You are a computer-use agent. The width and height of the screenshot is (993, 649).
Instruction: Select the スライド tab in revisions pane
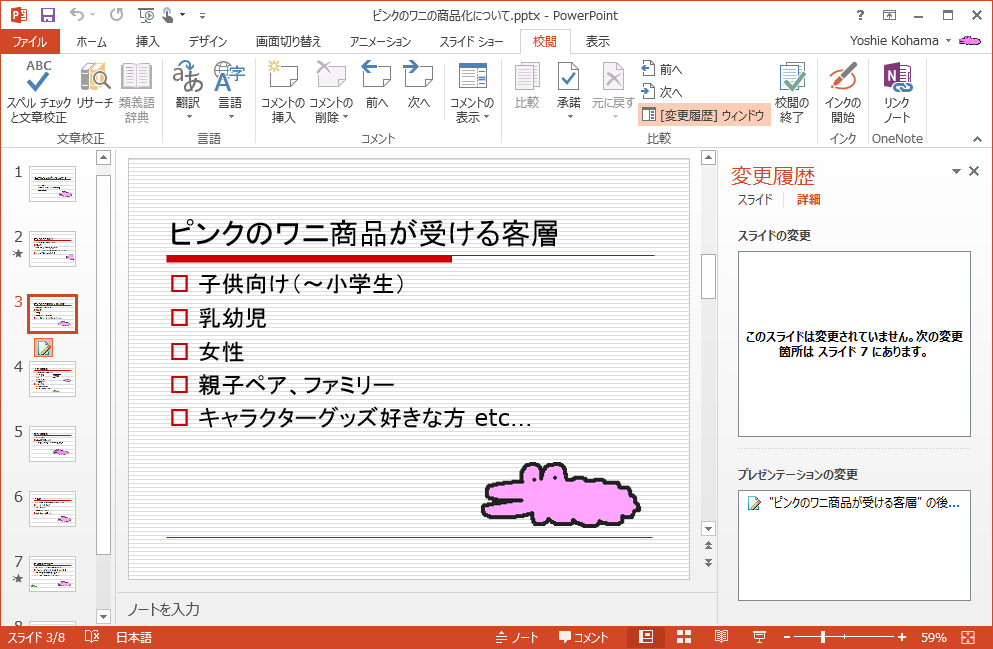pos(755,200)
